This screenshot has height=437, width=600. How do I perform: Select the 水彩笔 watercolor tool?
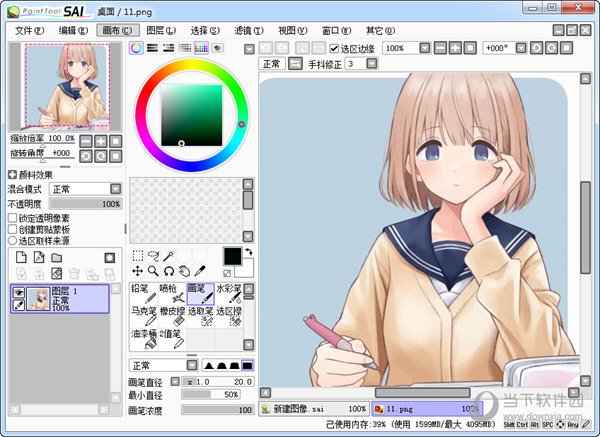228,294
